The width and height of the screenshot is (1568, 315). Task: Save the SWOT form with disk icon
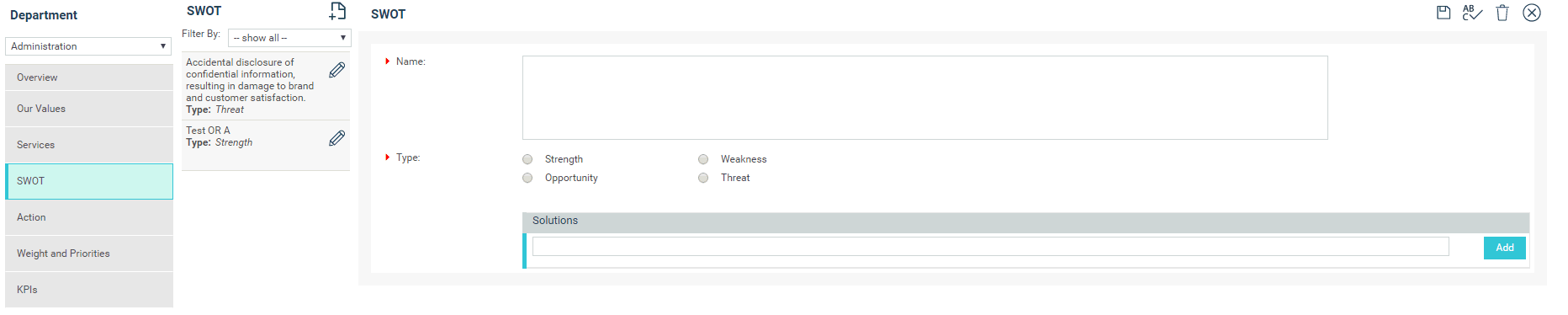click(1444, 13)
